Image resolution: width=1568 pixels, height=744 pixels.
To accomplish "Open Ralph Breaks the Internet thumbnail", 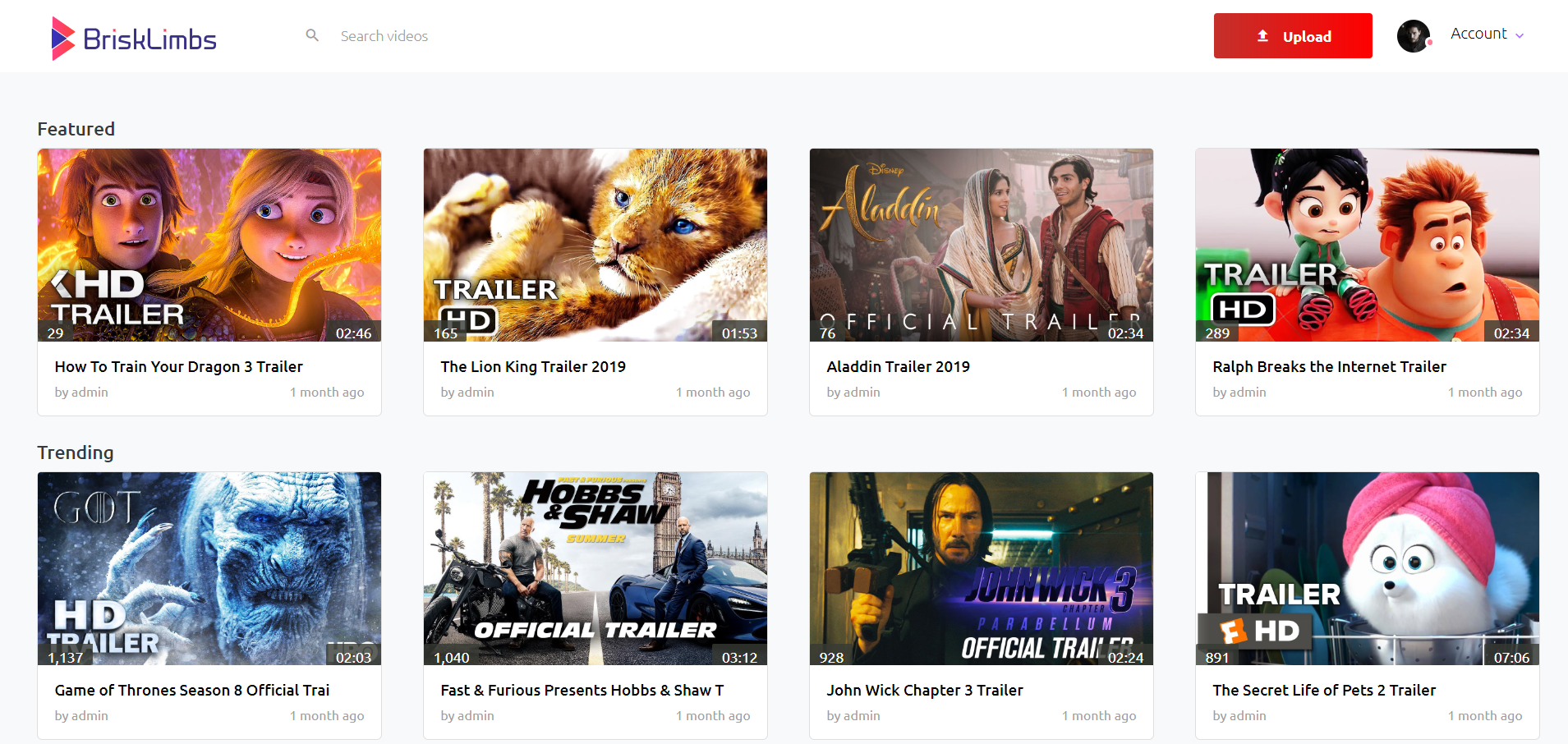I will (x=1368, y=245).
